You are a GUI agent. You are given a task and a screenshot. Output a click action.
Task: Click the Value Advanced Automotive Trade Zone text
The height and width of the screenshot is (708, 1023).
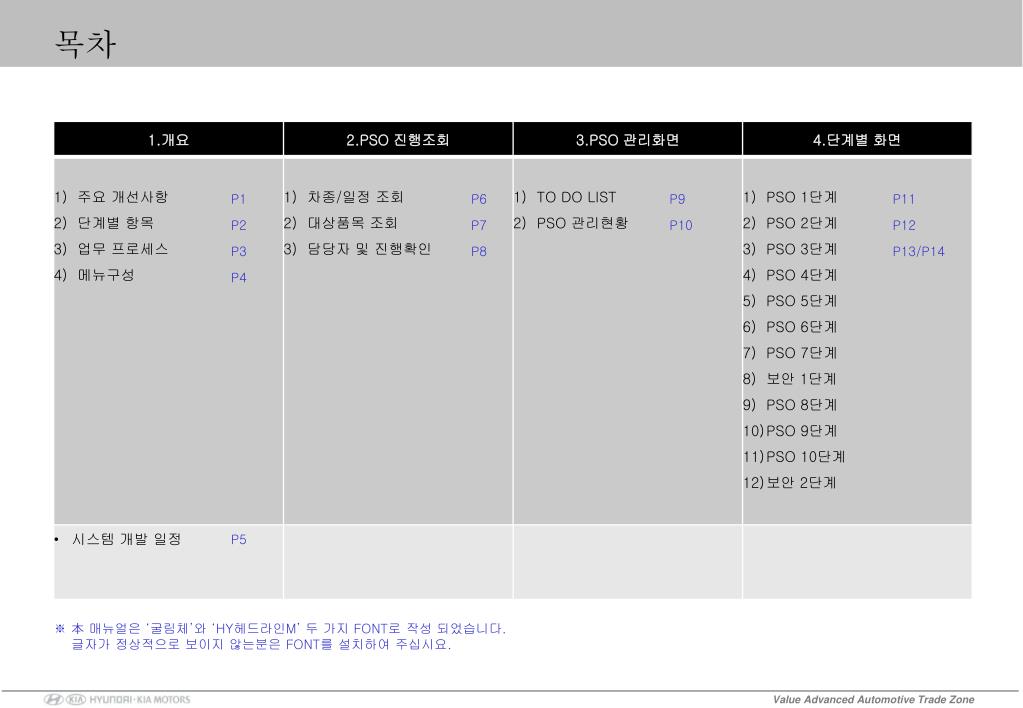point(874,700)
